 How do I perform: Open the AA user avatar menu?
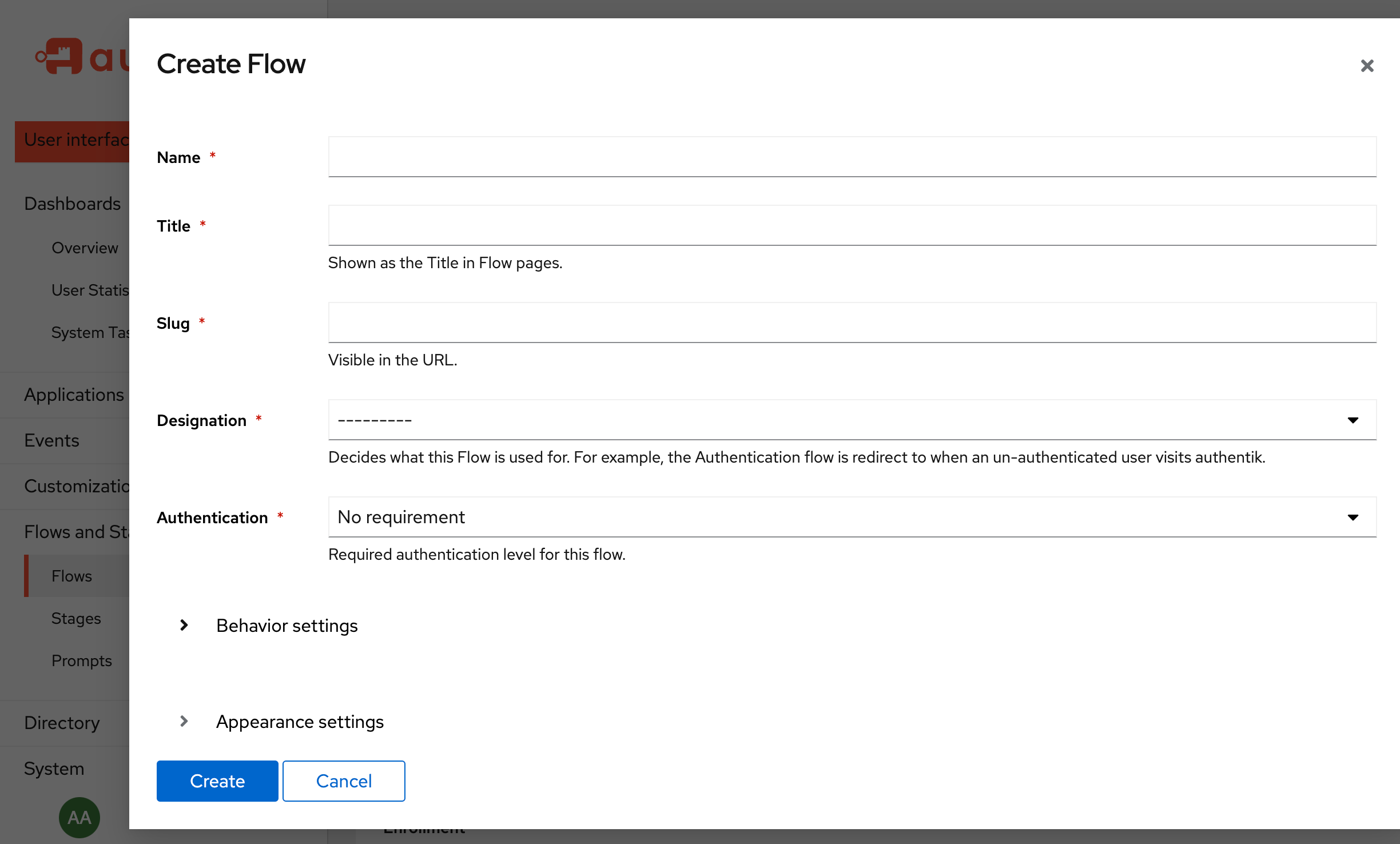tap(79, 817)
